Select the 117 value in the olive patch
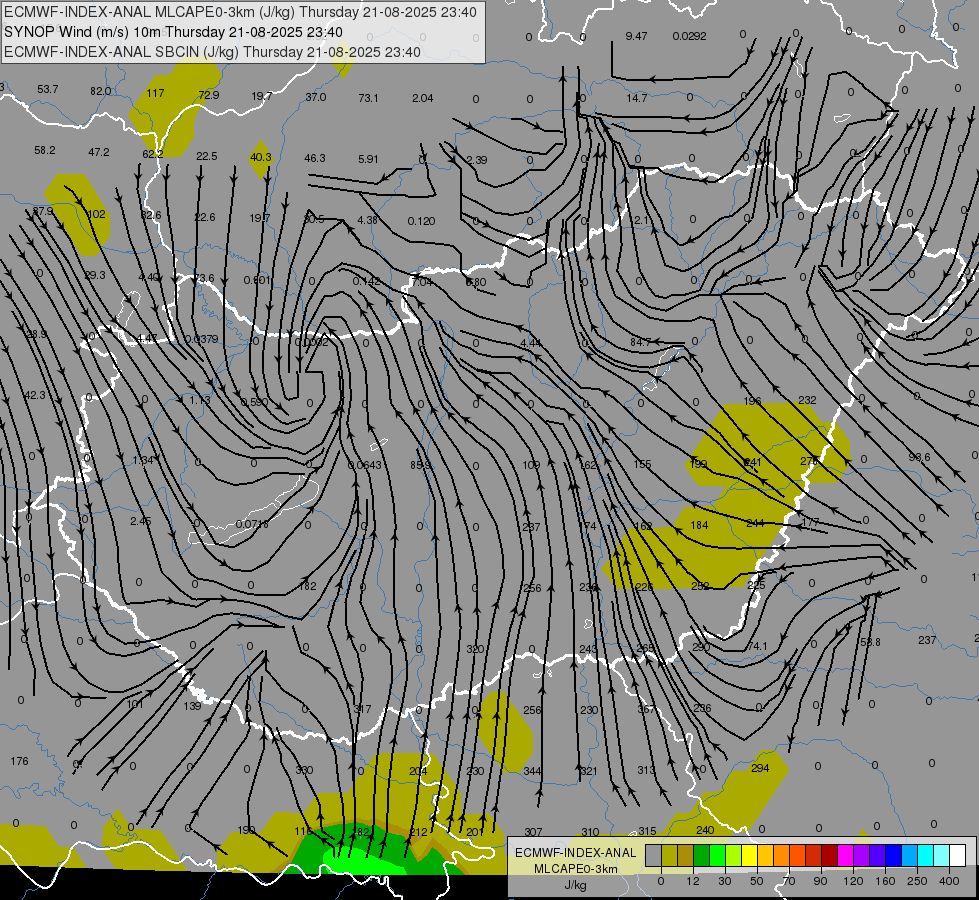The width and height of the screenshot is (979, 900). click(x=155, y=93)
